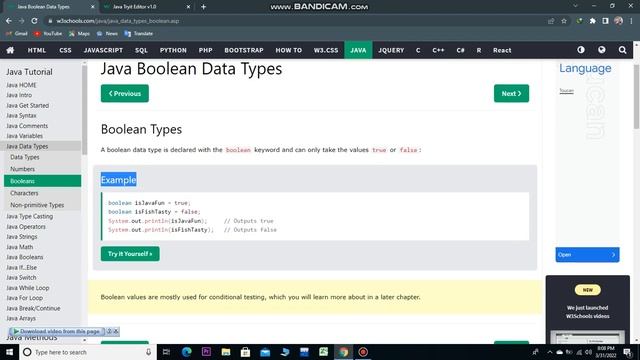Open SQL in top navigation
Image resolution: width=640 pixels, height=360 pixels.
141,50
